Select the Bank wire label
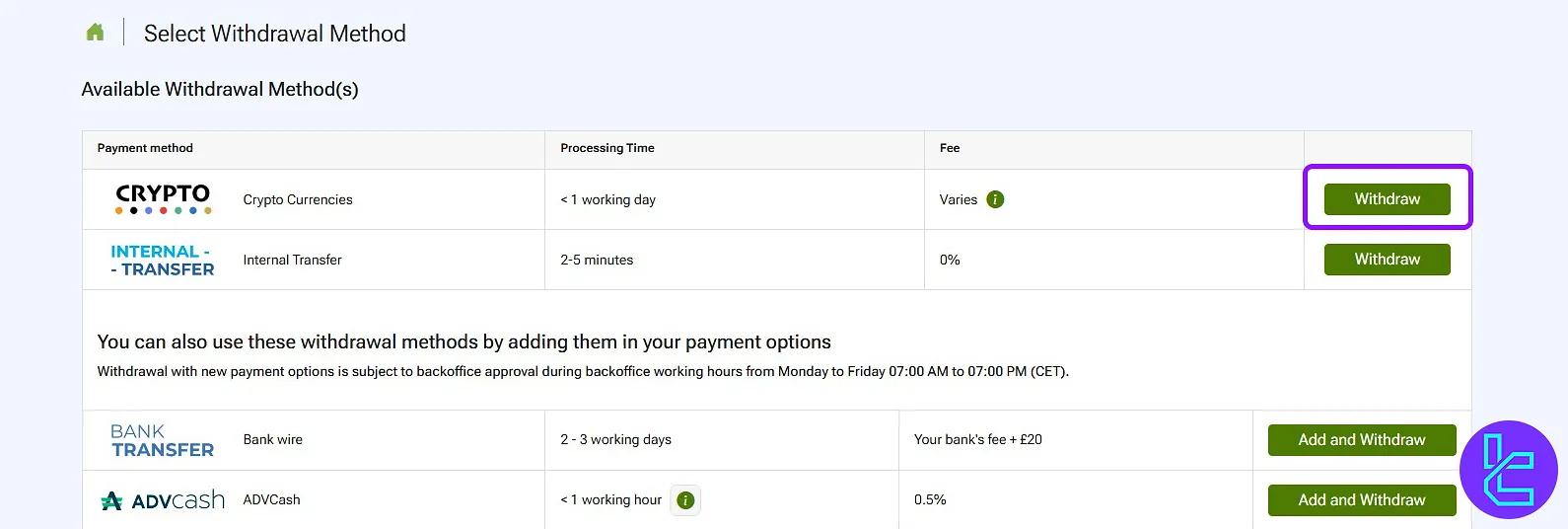 (x=273, y=439)
